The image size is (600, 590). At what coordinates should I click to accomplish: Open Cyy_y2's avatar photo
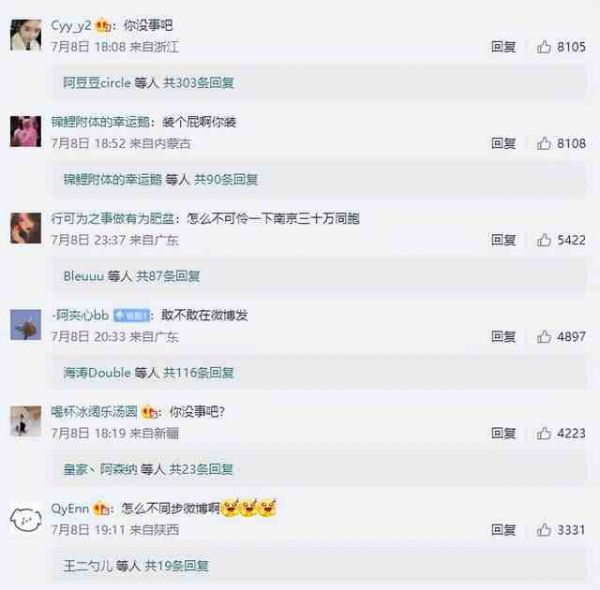point(26,35)
